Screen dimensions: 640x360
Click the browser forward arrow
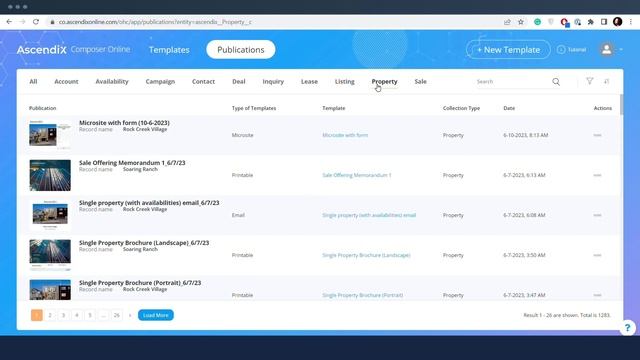22,22
